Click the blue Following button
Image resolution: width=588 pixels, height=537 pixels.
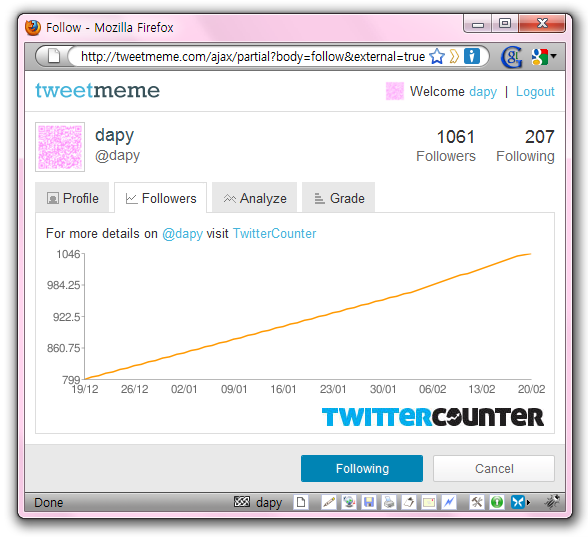point(362,468)
